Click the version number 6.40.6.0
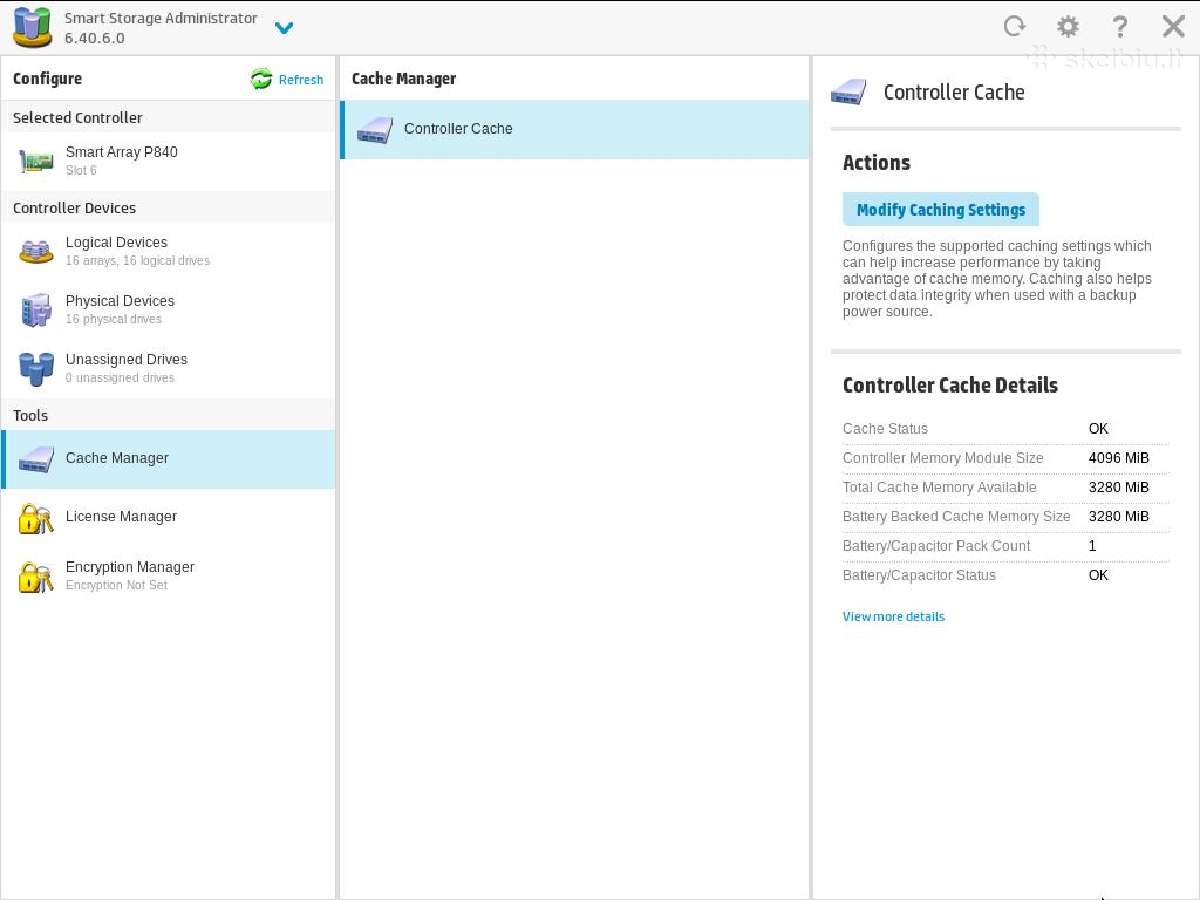 point(95,38)
